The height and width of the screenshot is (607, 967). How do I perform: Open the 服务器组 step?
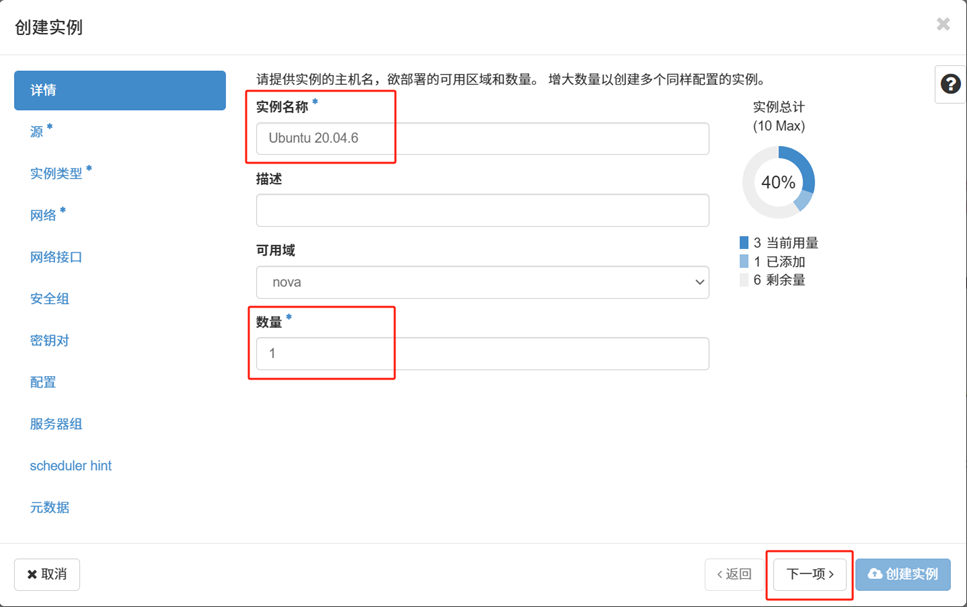point(56,424)
